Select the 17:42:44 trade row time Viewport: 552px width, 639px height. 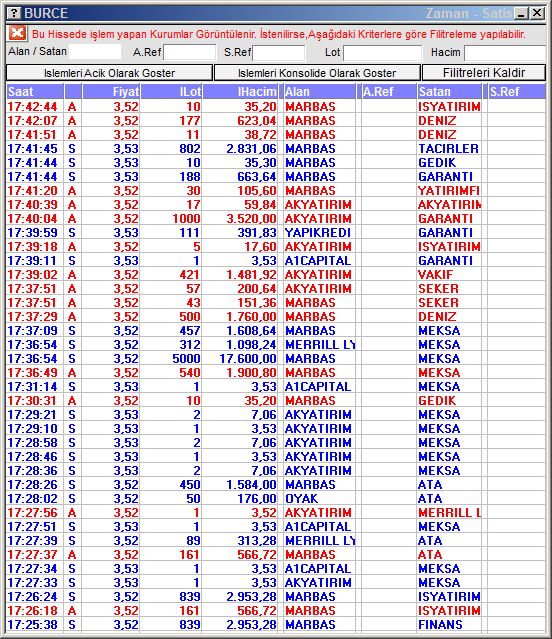(33, 107)
